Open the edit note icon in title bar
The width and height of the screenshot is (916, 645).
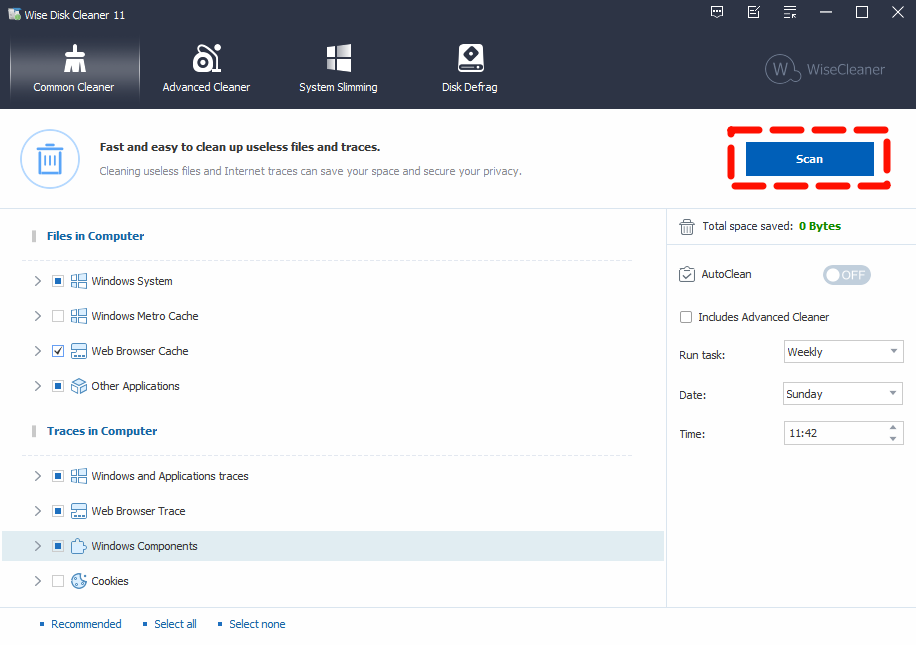click(x=754, y=12)
